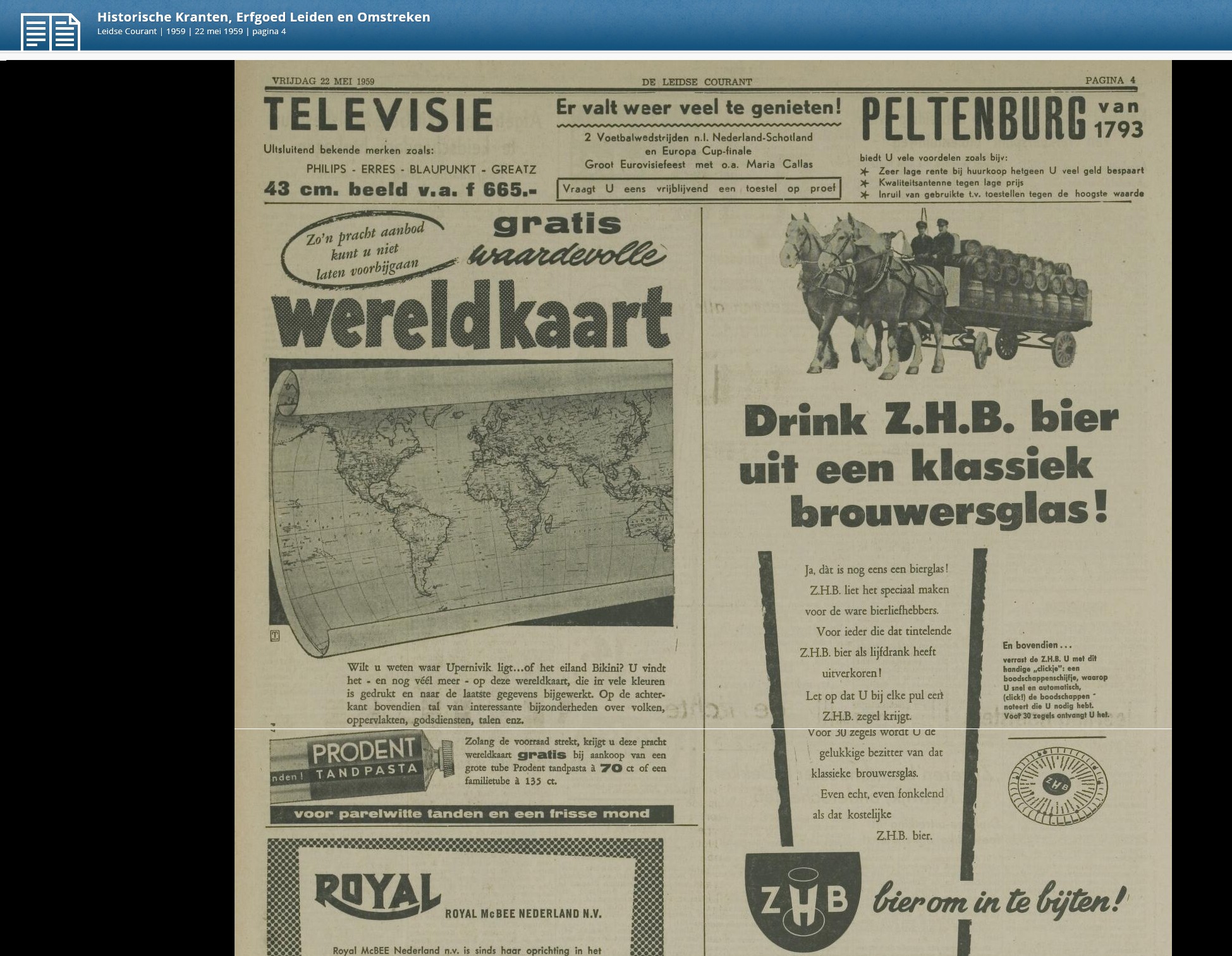Click the newspaper logo icon in header
The image size is (1232, 956).
point(50,32)
